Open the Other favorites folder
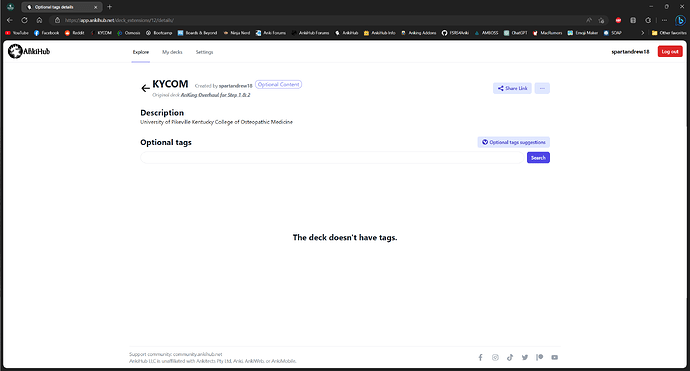Image resolution: width=690 pixels, height=371 pixels. 668,33
